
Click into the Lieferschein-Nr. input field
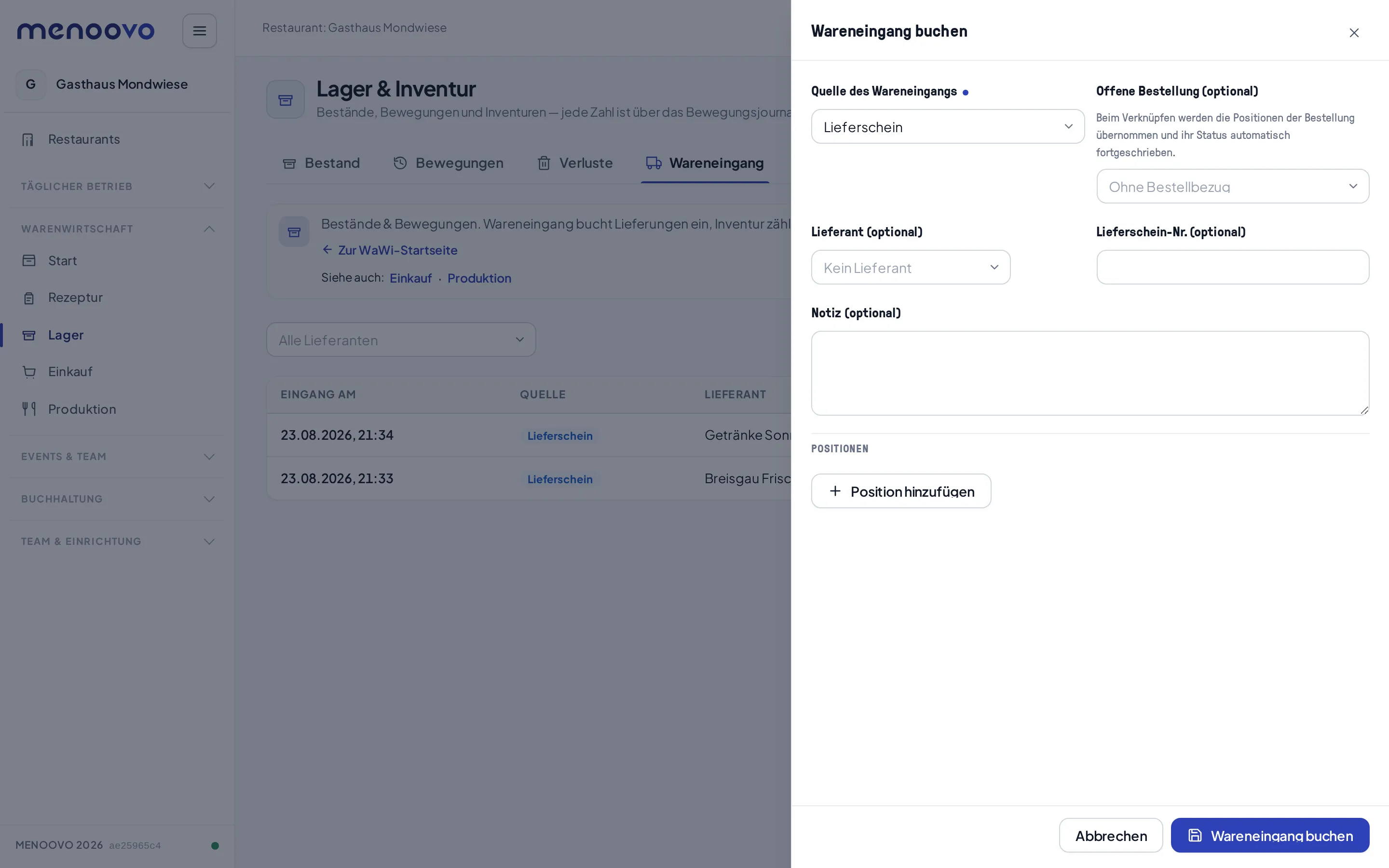tap(1232, 268)
